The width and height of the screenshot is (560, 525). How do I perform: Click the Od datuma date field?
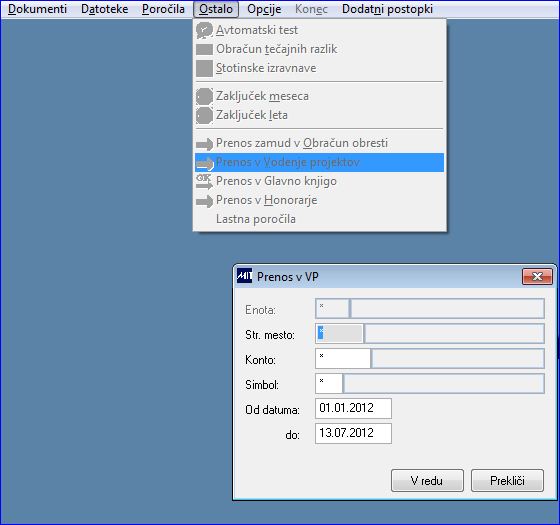tap(353, 408)
